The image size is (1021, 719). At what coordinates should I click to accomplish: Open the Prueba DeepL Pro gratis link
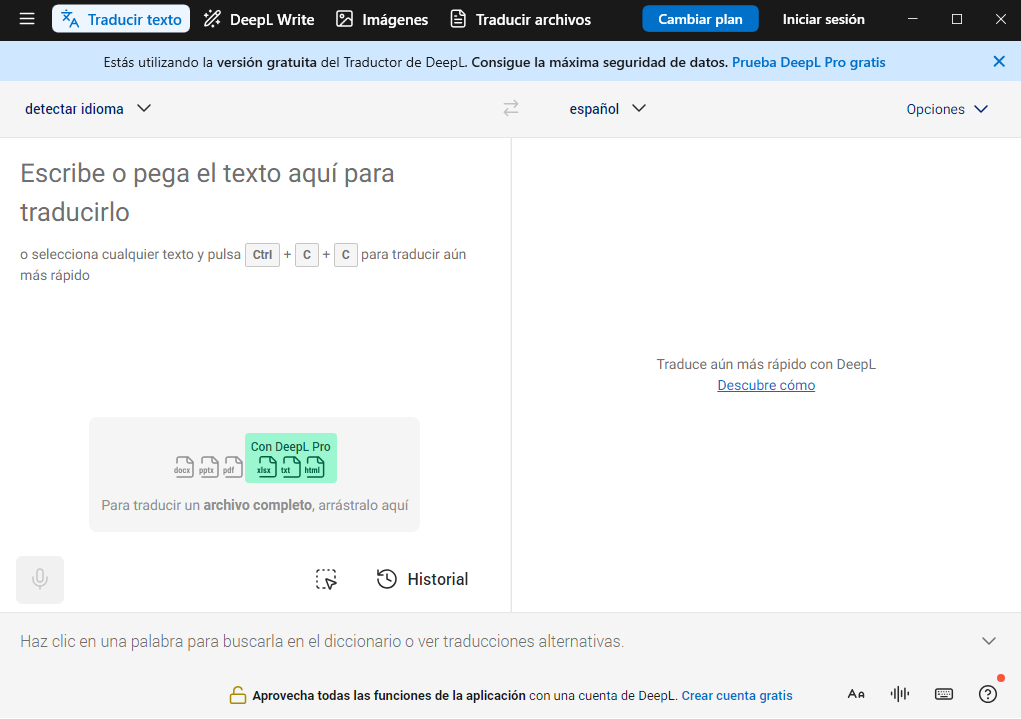tap(808, 62)
